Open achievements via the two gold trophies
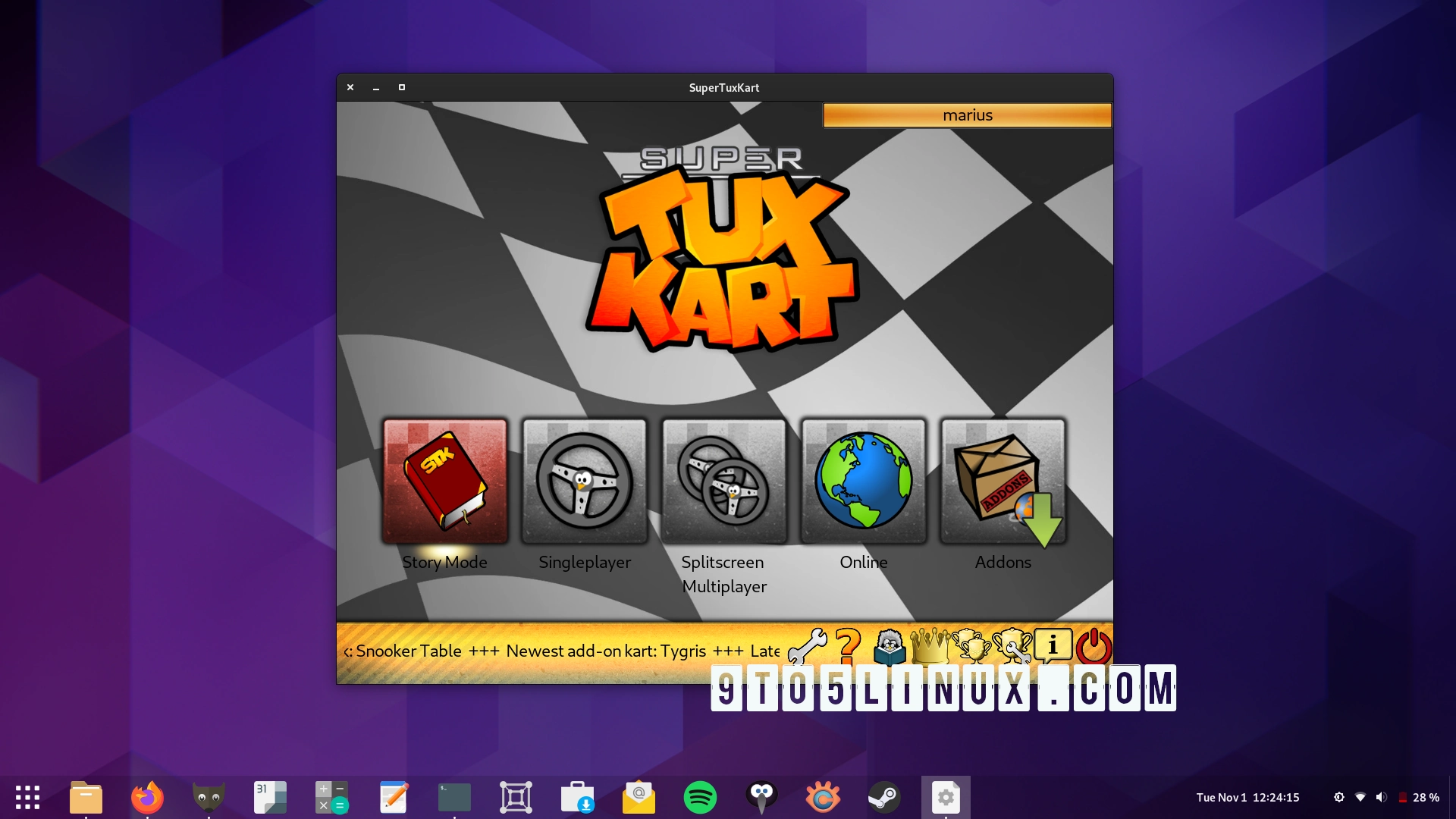 coord(971,646)
